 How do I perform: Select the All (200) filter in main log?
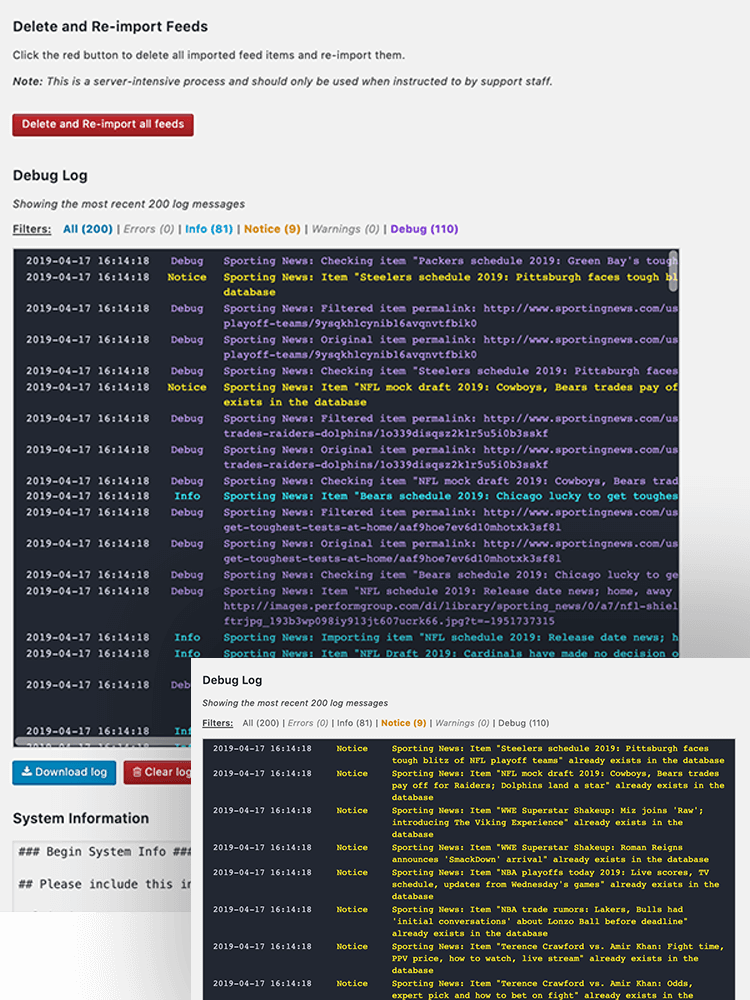pos(87,229)
